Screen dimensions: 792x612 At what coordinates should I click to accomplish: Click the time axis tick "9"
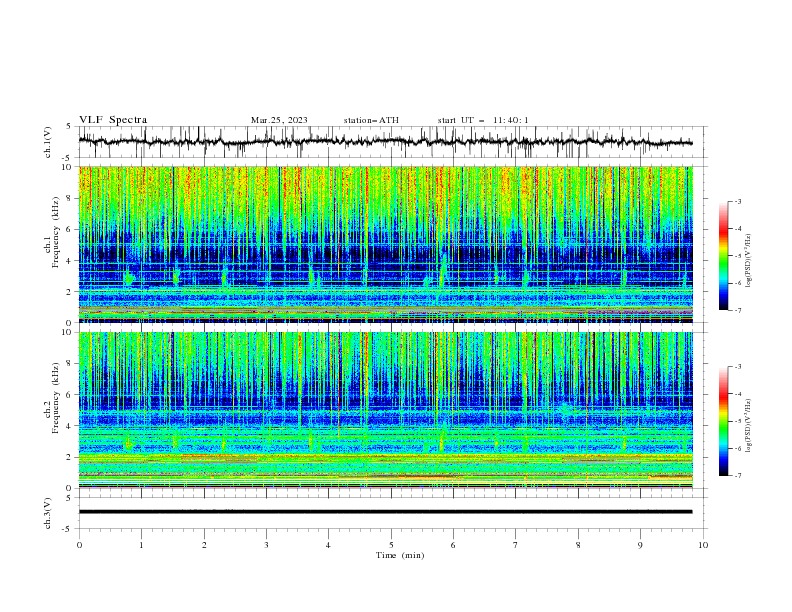pos(640,545)
